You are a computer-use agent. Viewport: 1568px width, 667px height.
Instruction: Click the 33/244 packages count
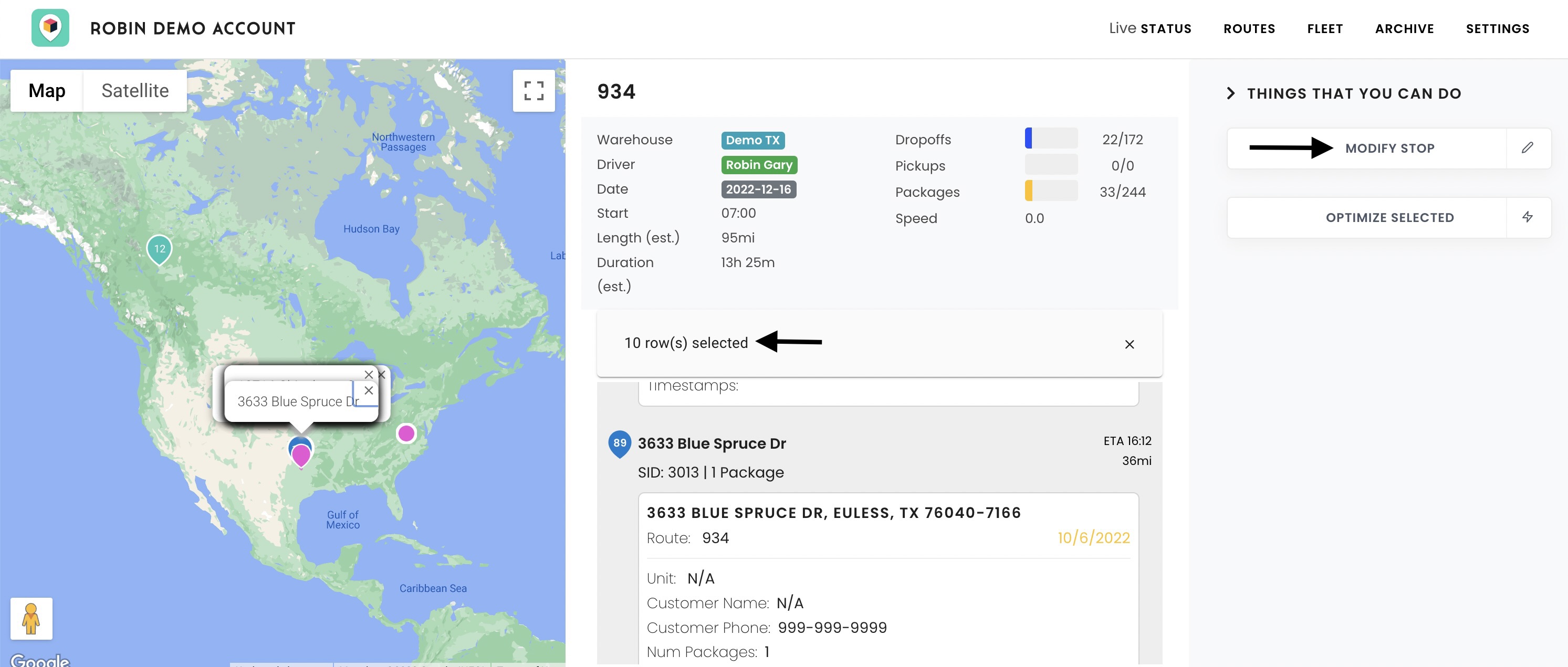1122,192
